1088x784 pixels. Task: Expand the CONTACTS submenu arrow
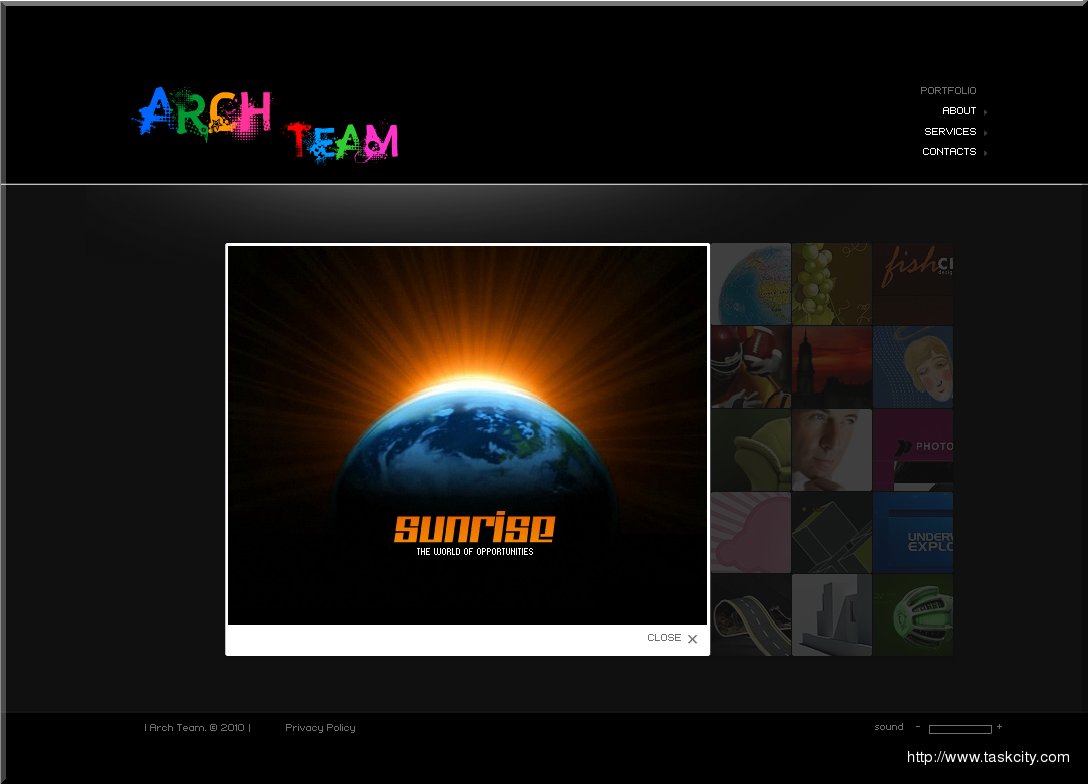coord(984,151)
